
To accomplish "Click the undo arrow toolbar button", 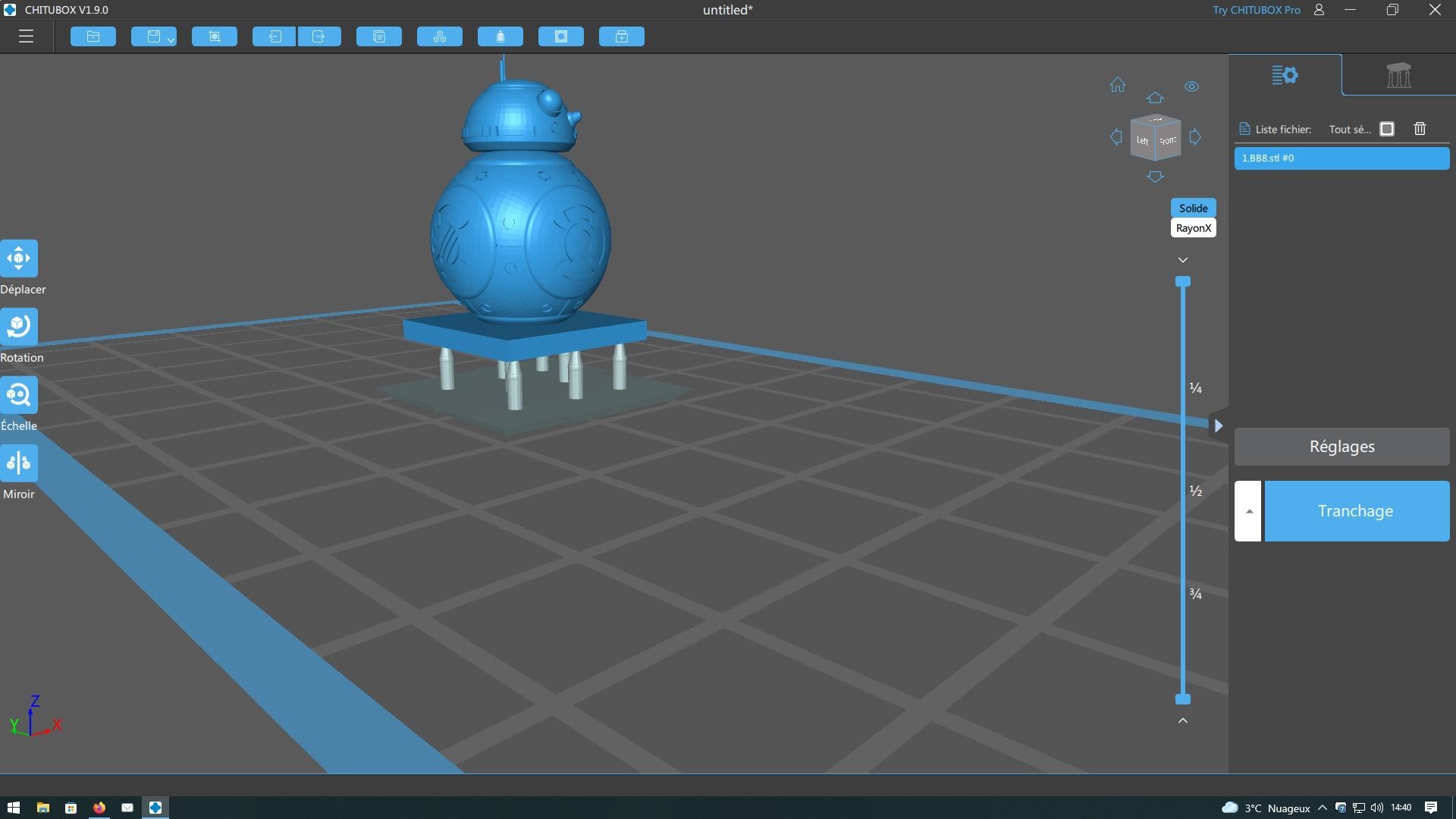I will coord(274,36).
